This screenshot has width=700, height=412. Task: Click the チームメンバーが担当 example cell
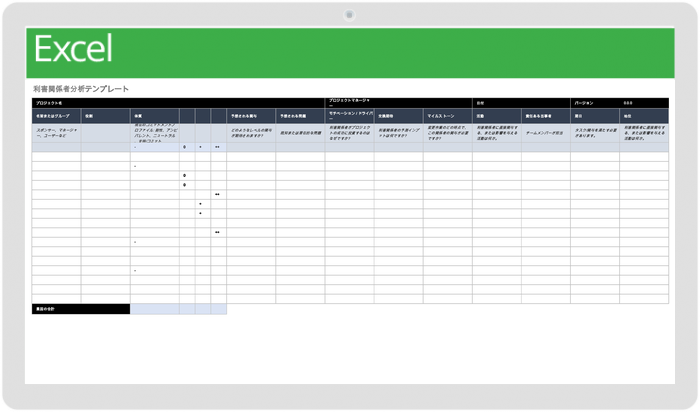(546, 133)
